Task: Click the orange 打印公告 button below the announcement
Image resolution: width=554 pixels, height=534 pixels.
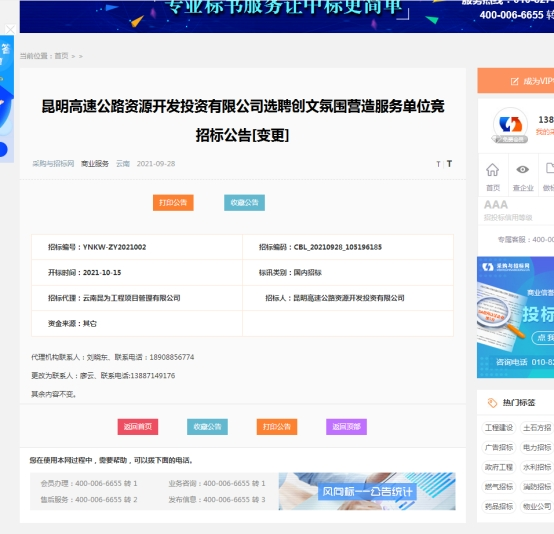Action: click(x=277, y=427)
